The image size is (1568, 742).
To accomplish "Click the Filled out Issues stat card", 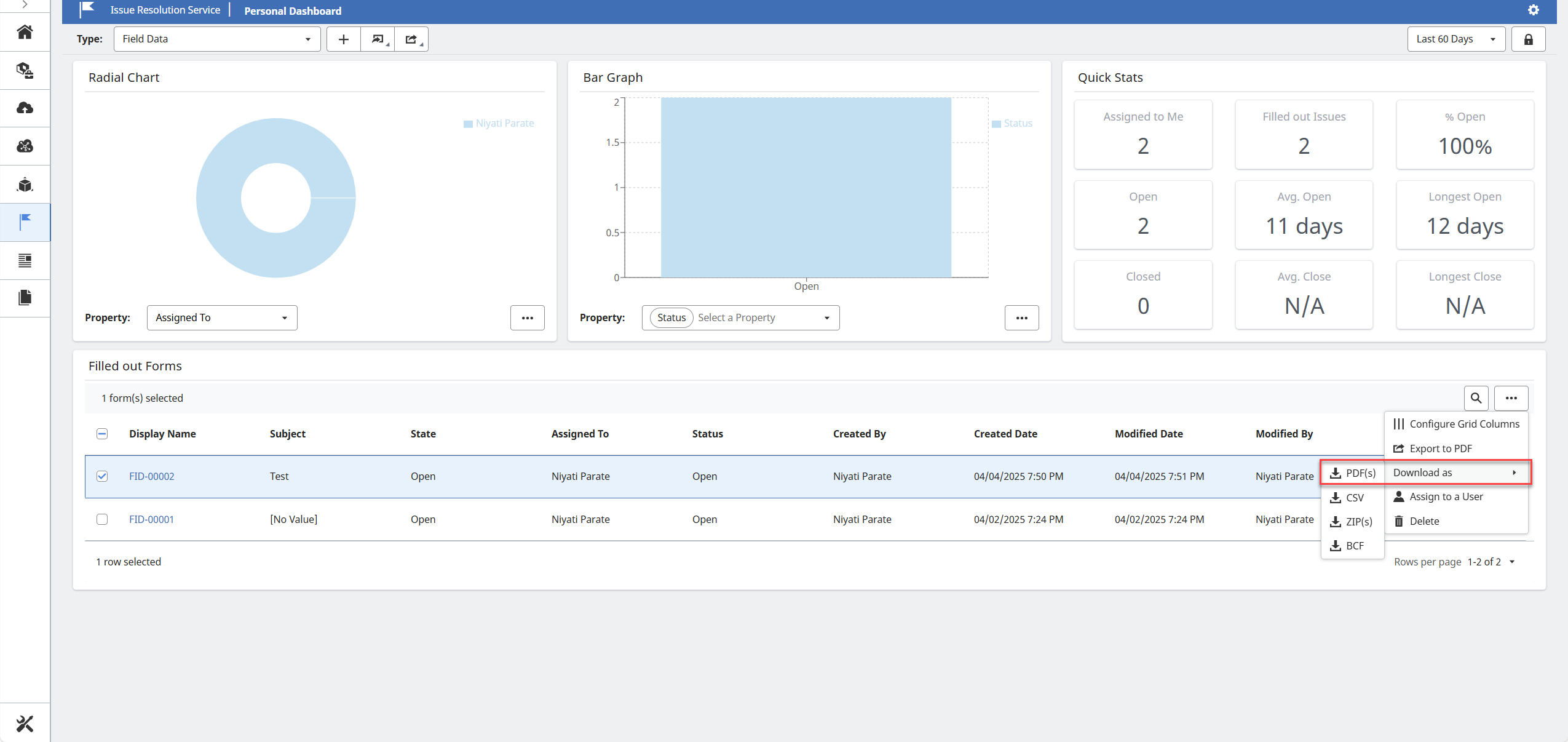I will (x=1304, y=135).
